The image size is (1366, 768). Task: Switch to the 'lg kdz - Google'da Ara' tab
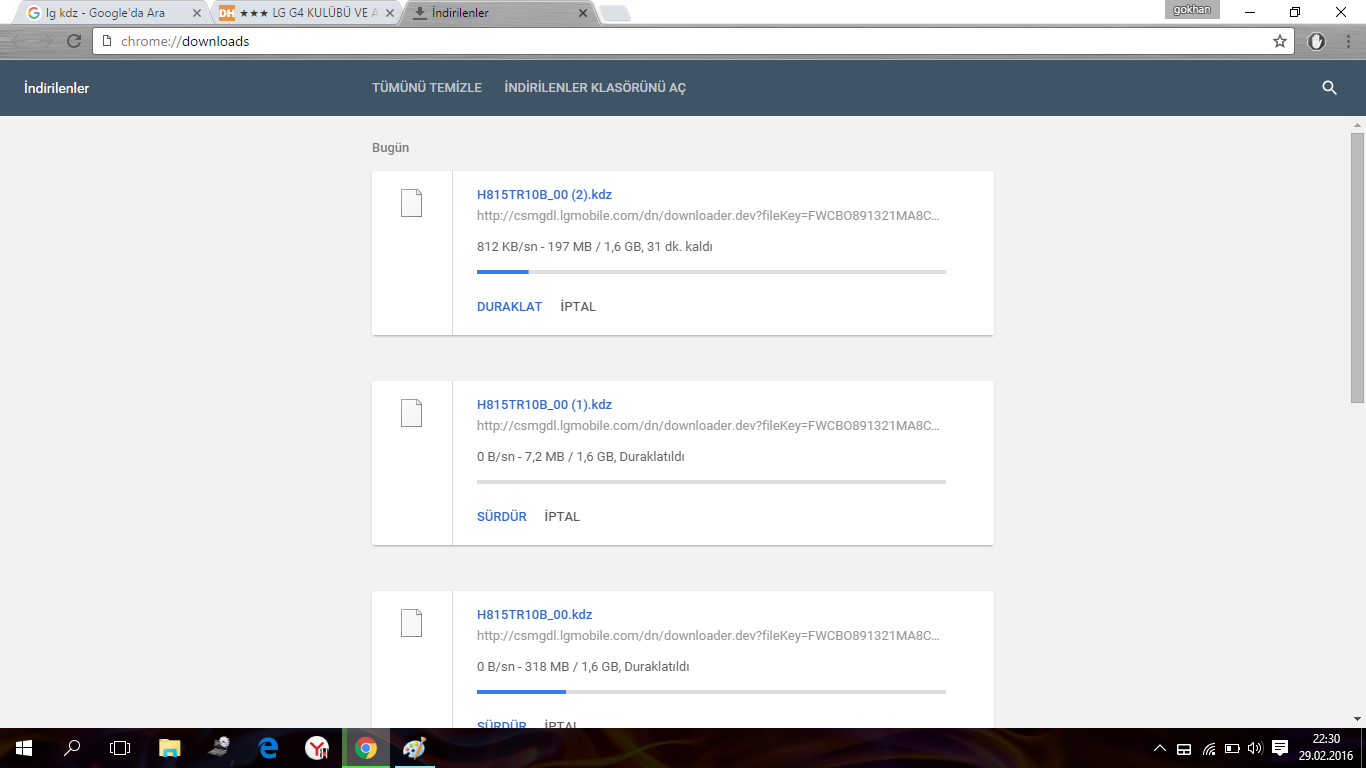105,14
